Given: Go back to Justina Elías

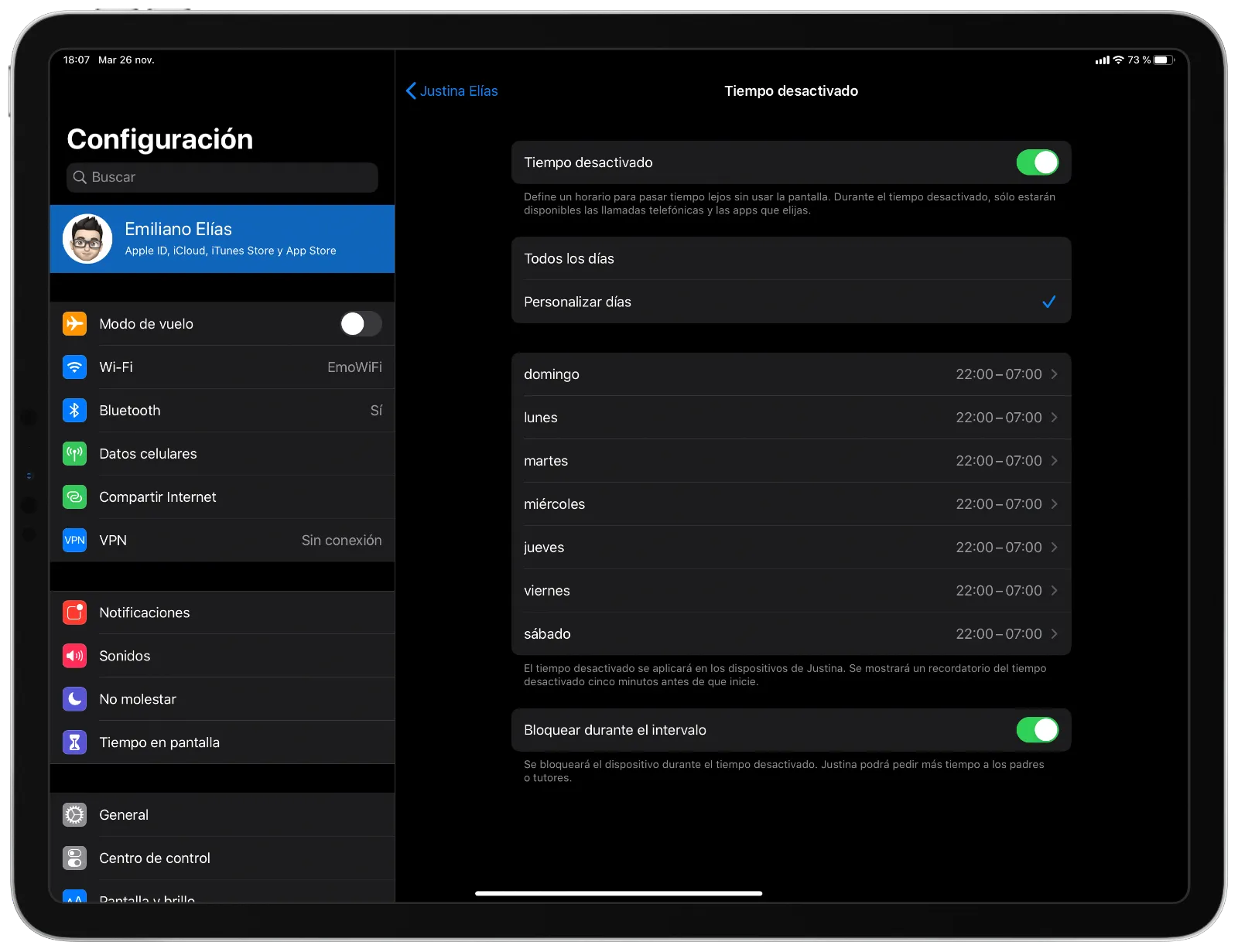Looking at the screenshot, I should (x=452, y=91).
